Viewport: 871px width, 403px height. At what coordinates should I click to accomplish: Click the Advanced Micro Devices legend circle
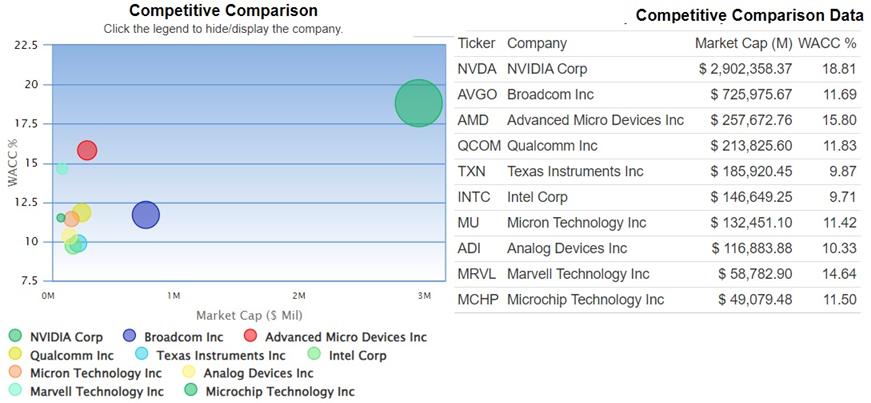(250, 337)
